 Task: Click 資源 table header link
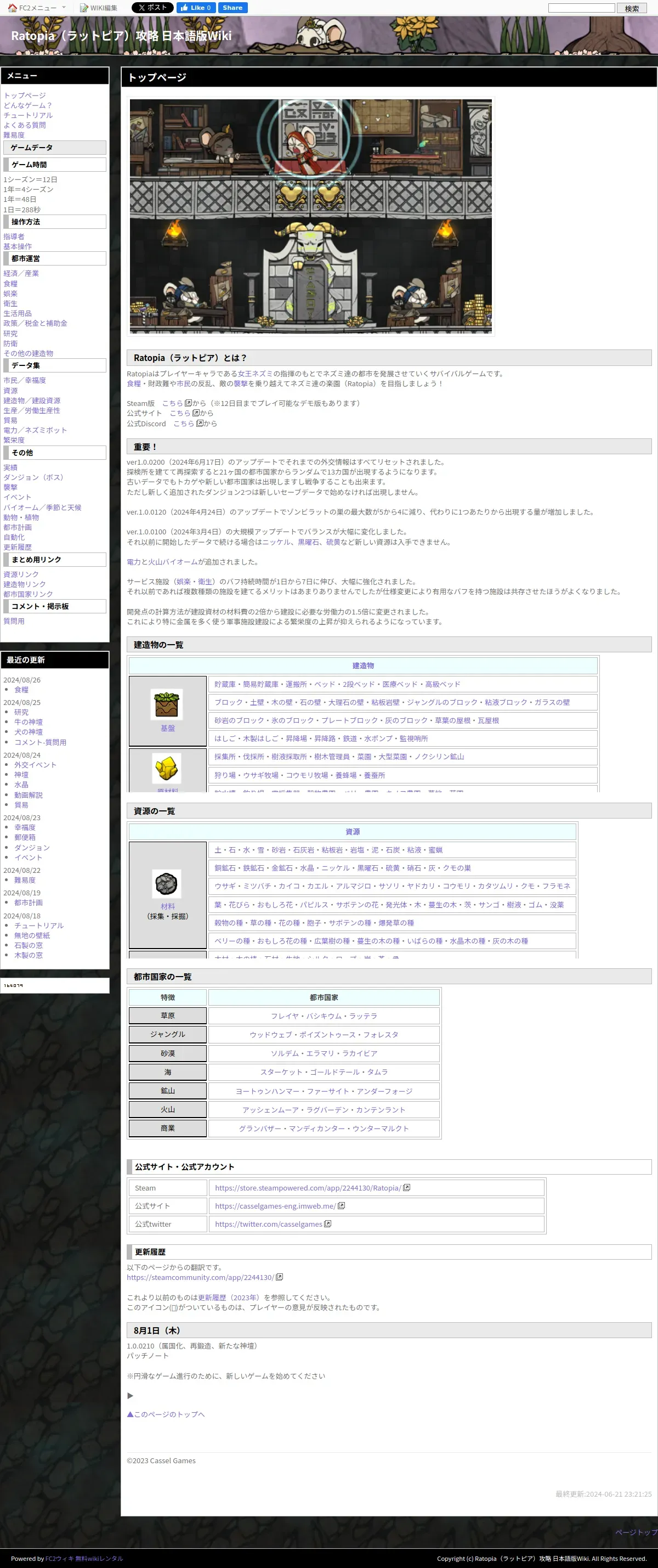pos(353,832)
